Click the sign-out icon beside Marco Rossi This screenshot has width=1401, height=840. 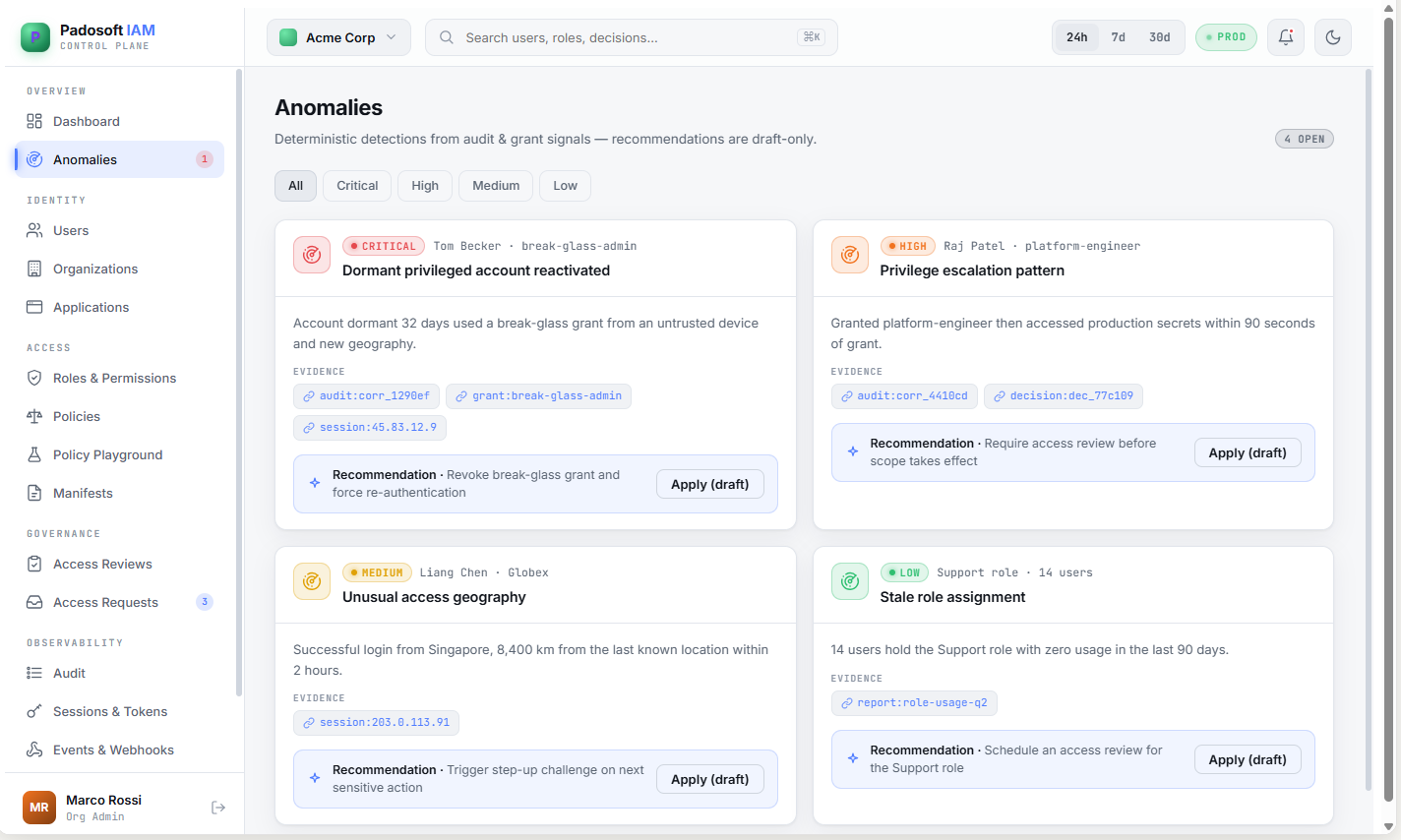pyautogui.click(x=218, y=808)
